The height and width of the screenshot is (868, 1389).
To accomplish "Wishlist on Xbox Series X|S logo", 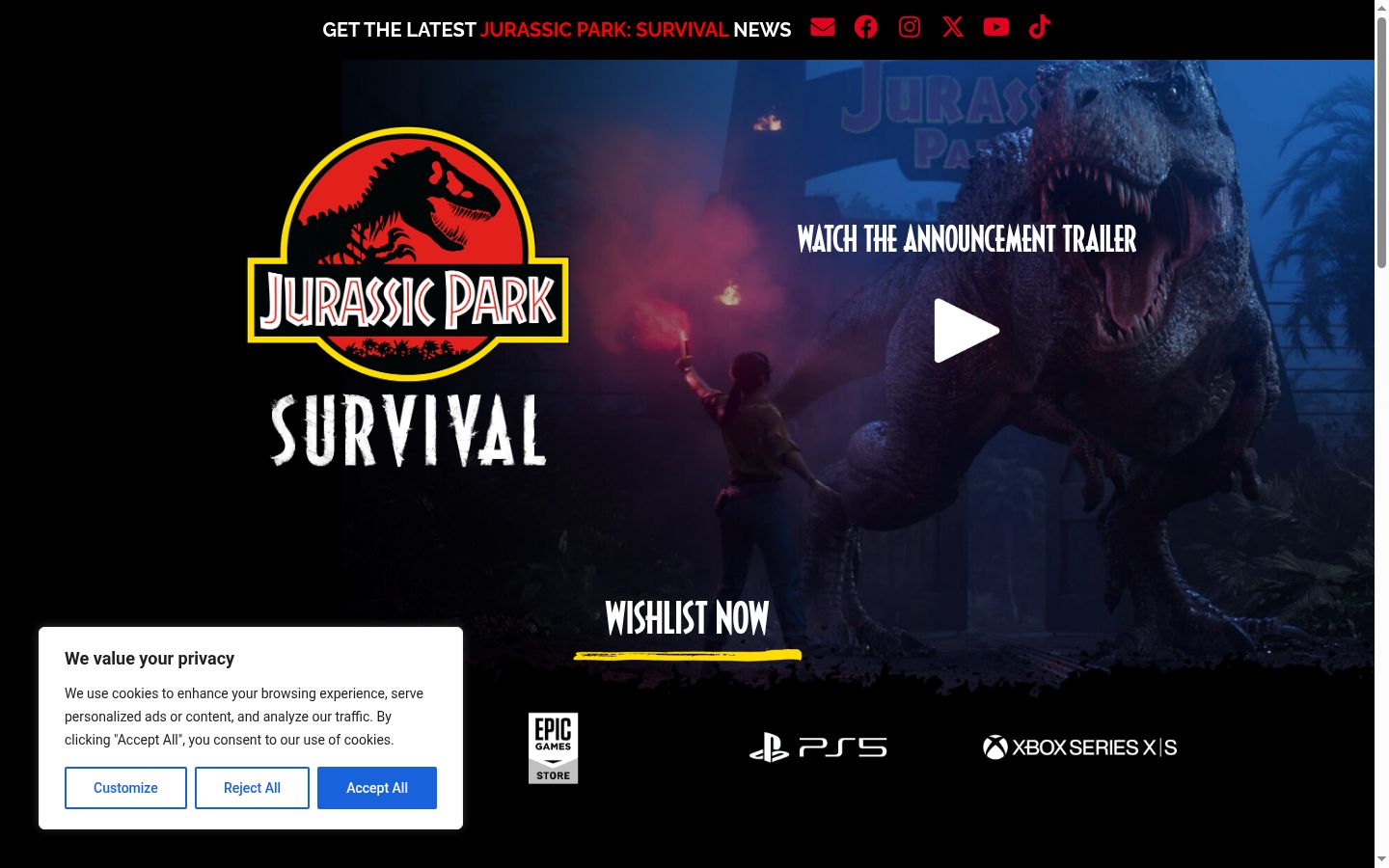I will tap(1079, 747).
